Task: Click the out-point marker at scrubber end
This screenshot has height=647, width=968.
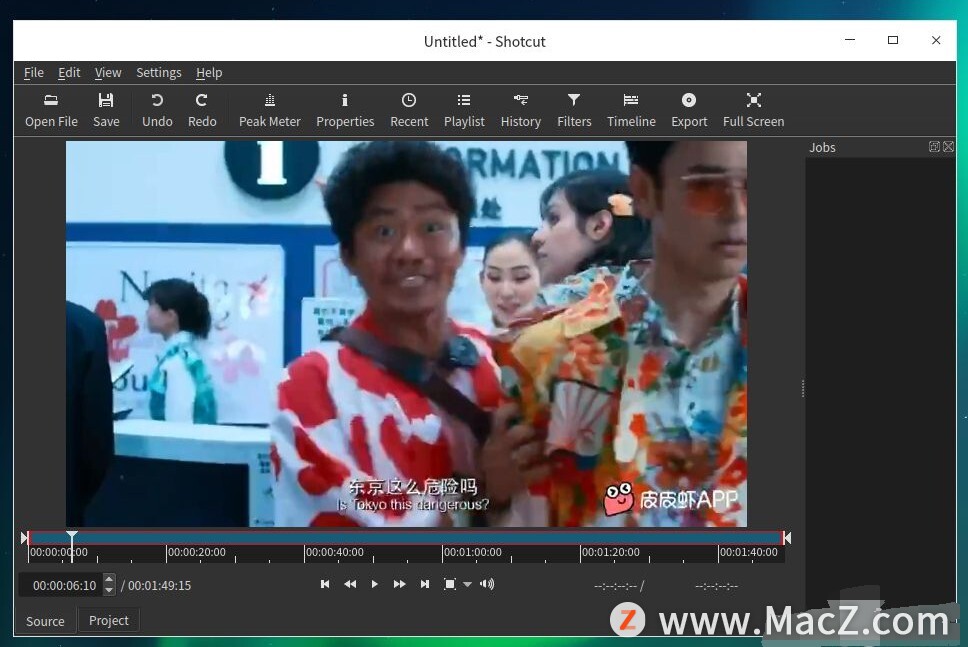Action: (787, 538)
